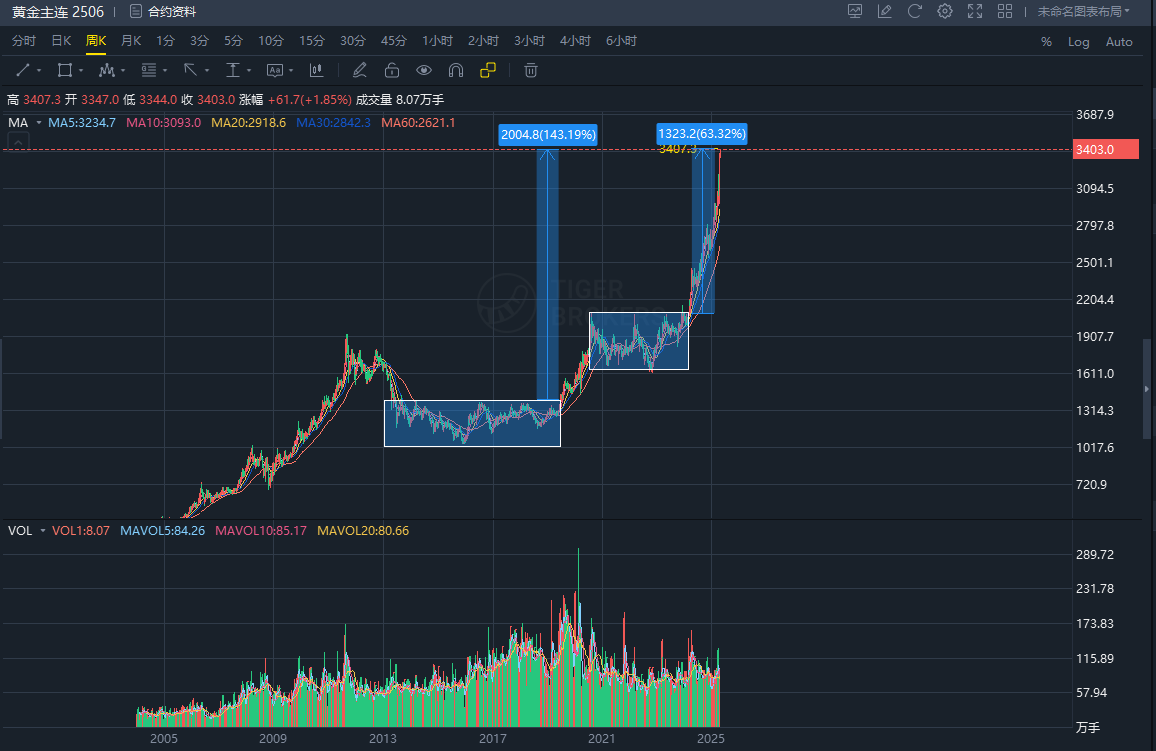Click the MA60:2621.1 indicator value
Screen dimensions: 1156x751
pos(418,123)
